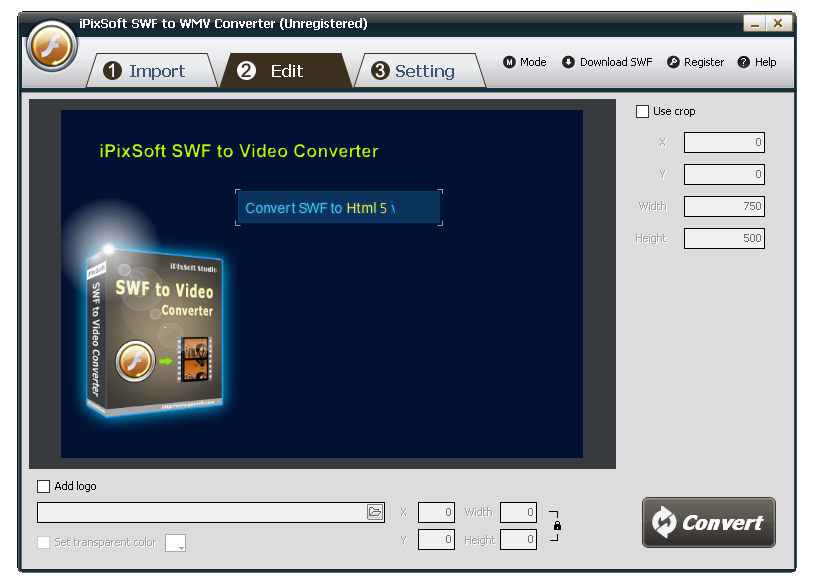This screenshot has height=586, width=813.
Task: Click the logo Width field
Action: 518,513
